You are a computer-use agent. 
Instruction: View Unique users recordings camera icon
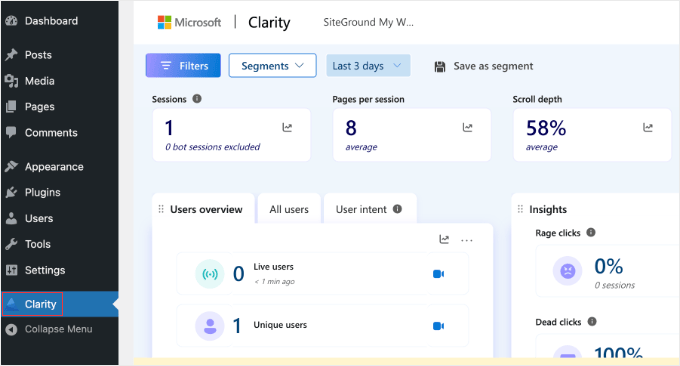[438, 326]
